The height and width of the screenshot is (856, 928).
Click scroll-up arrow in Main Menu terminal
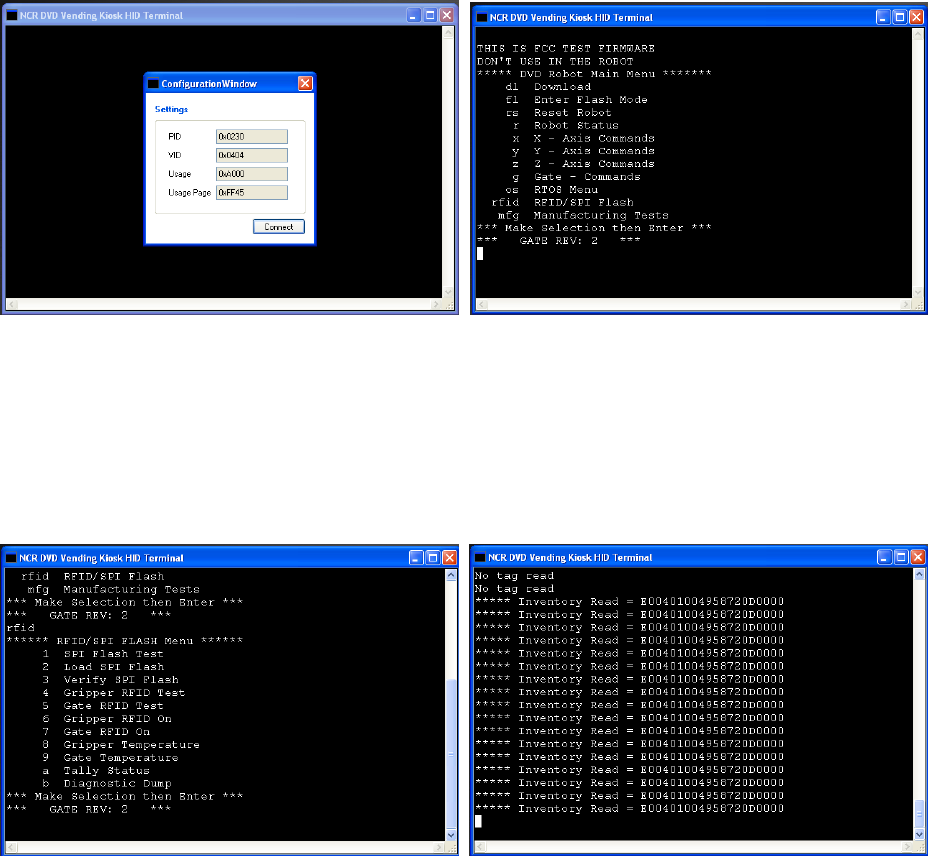[918, 34]
